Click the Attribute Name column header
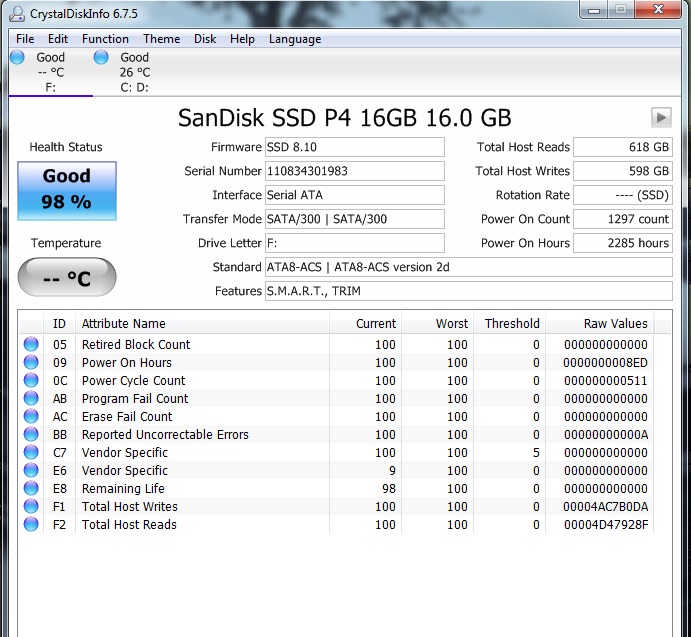The width and height of the screenshot is (691, 637). (x=202, y=324)
